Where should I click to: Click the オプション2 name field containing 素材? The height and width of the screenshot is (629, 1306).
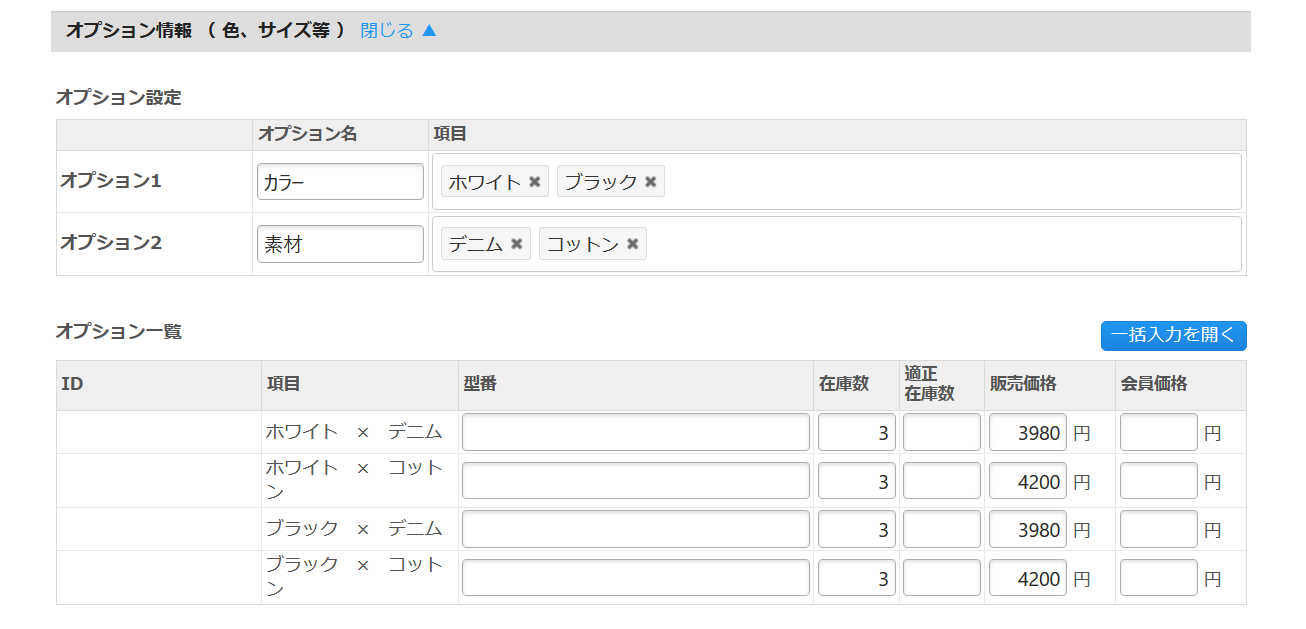(340, 244)
